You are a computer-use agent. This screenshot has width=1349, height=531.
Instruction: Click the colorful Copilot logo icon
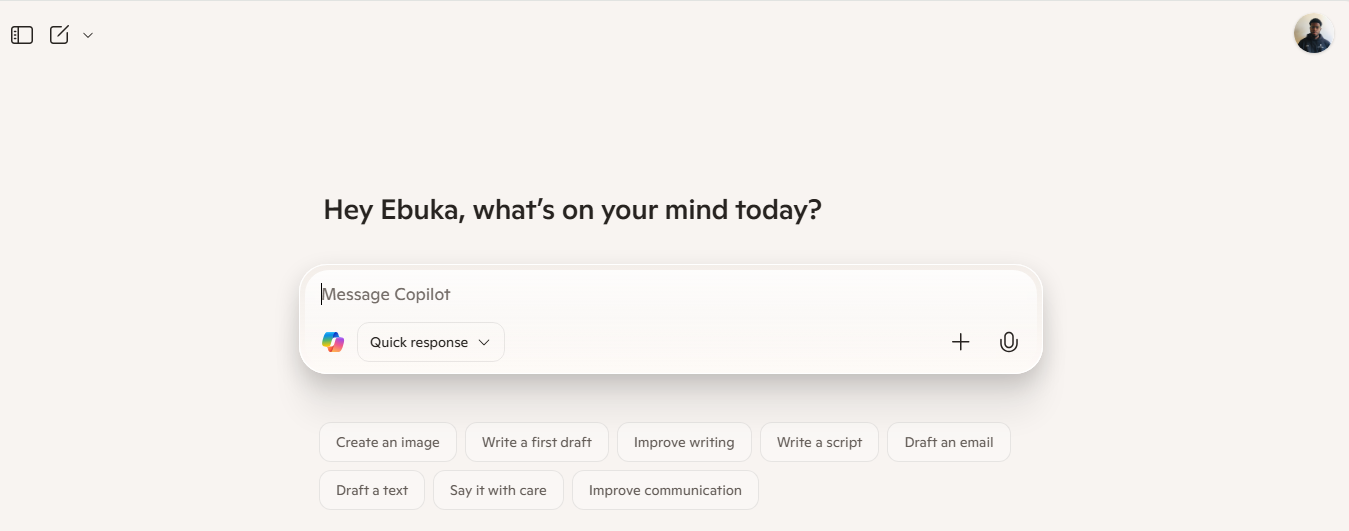coord(333,342)
